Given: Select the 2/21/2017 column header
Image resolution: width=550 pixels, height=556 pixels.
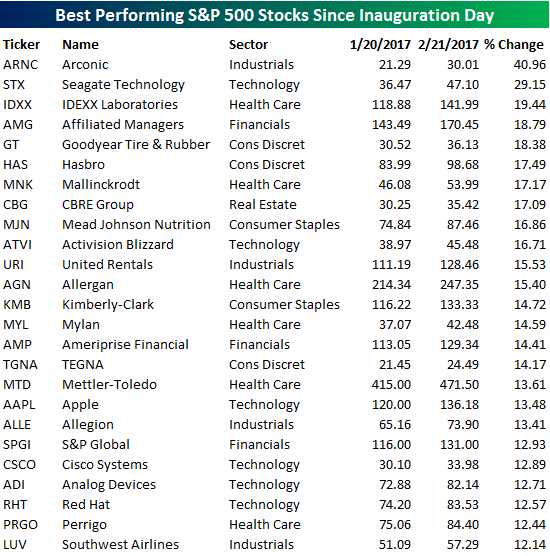Looking at the screenshot, I should tap(448, 45).
